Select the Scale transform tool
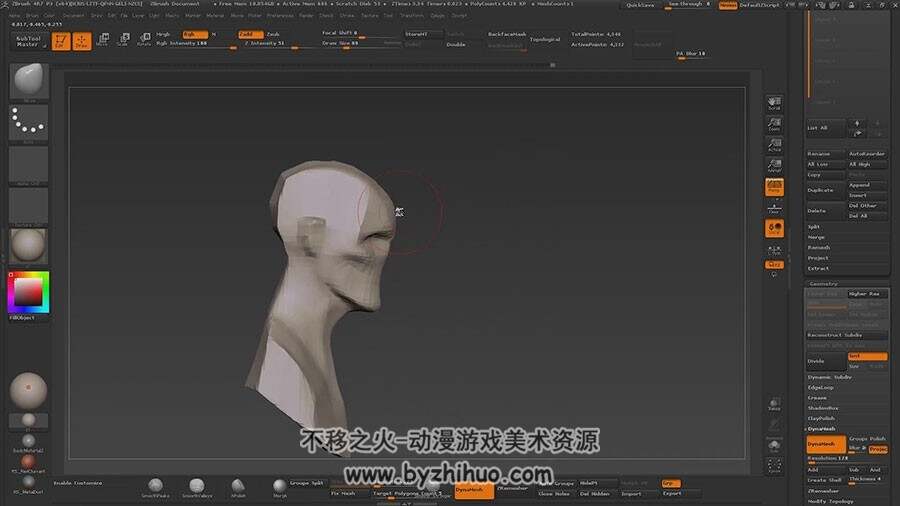Image resolution: width=900 pixels, height=506 pixels. 123,40
